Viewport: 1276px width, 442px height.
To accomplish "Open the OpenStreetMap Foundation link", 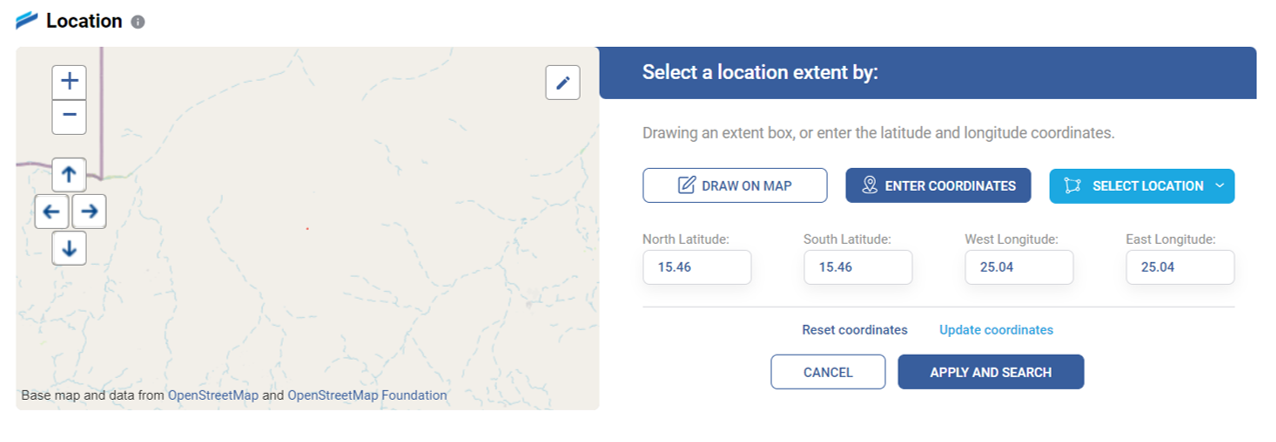I will click(x=367, y=395).
